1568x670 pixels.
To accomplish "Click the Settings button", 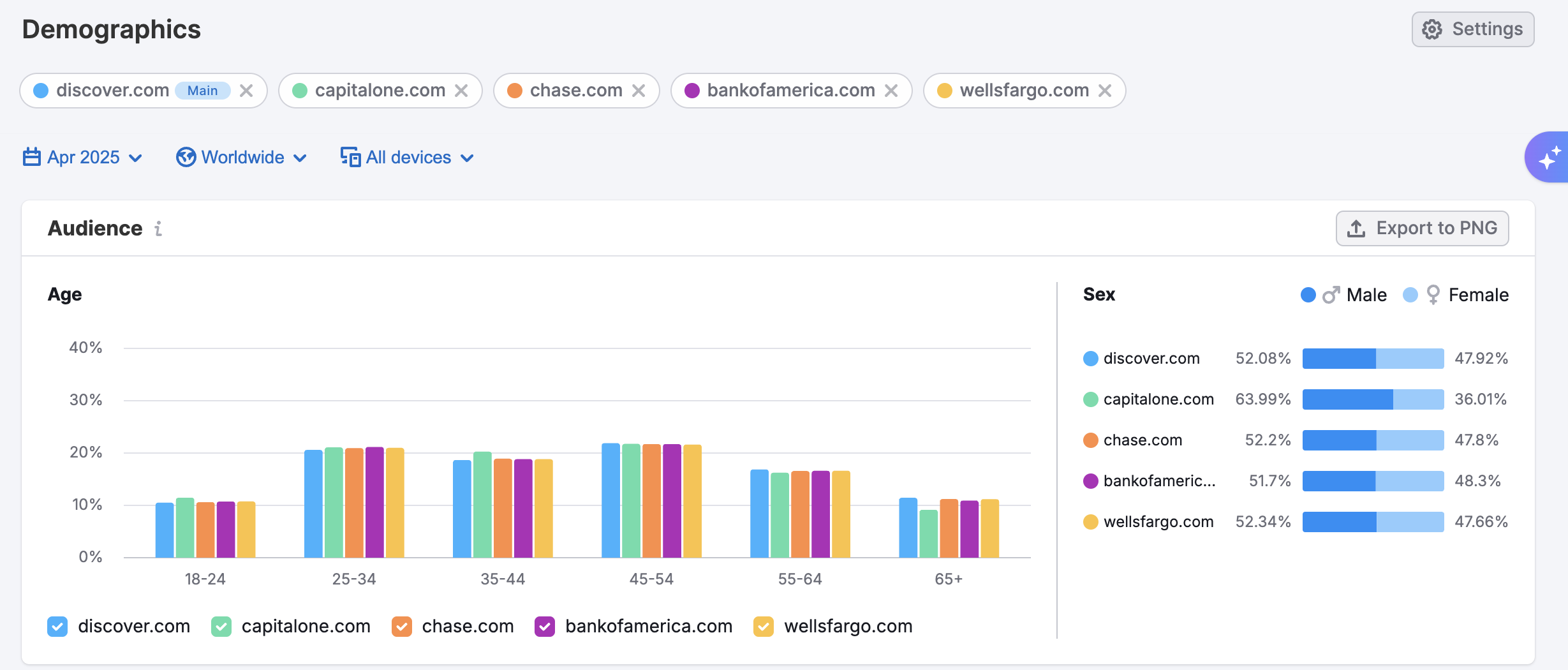I will [1472, 29].
